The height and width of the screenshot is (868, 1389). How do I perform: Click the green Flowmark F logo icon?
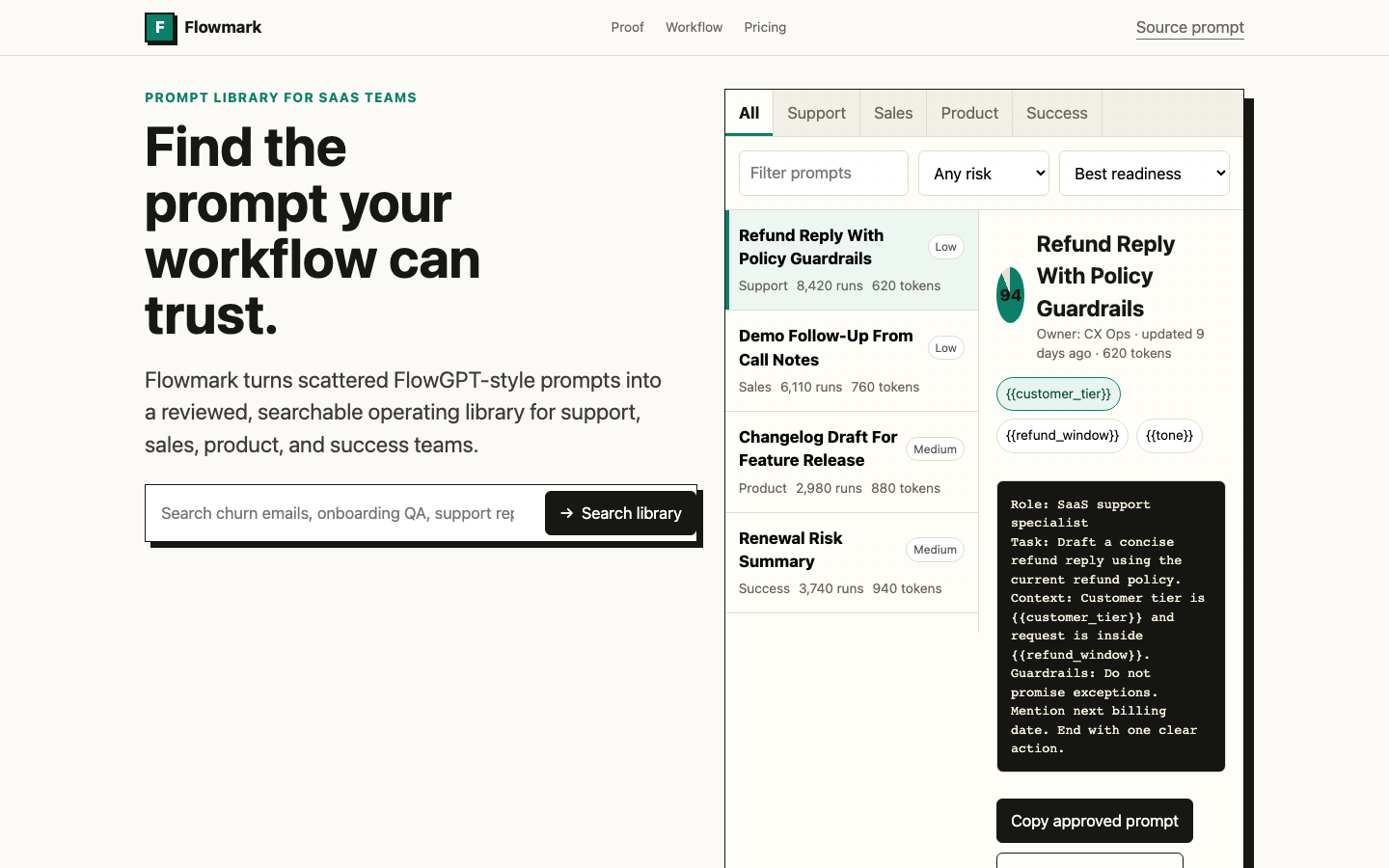[x=160, y=28]
